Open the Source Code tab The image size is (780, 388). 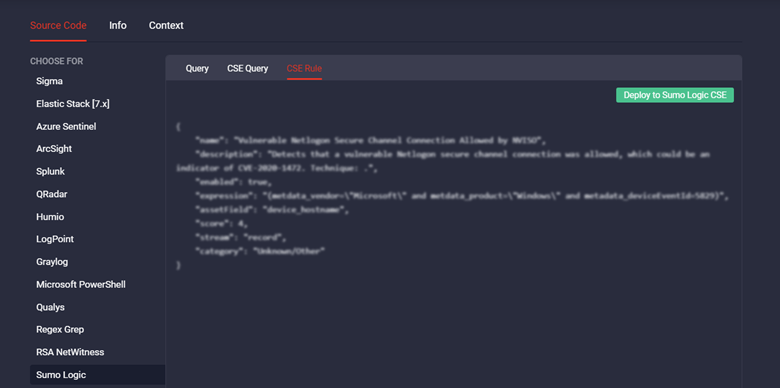point(58,25)
